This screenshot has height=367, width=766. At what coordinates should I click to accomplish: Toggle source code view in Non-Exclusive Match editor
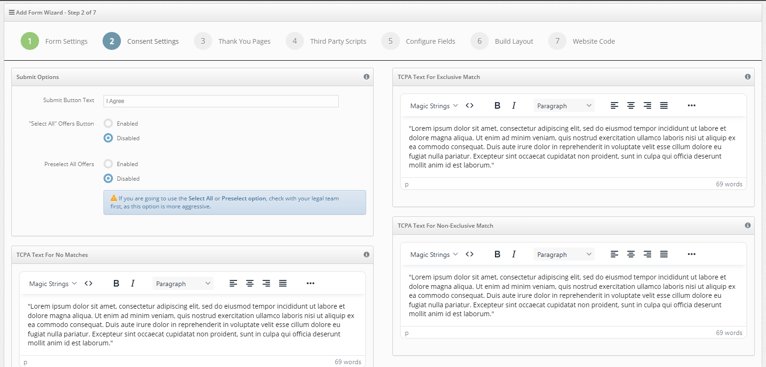pyautogui.click(x=469, y=254)
